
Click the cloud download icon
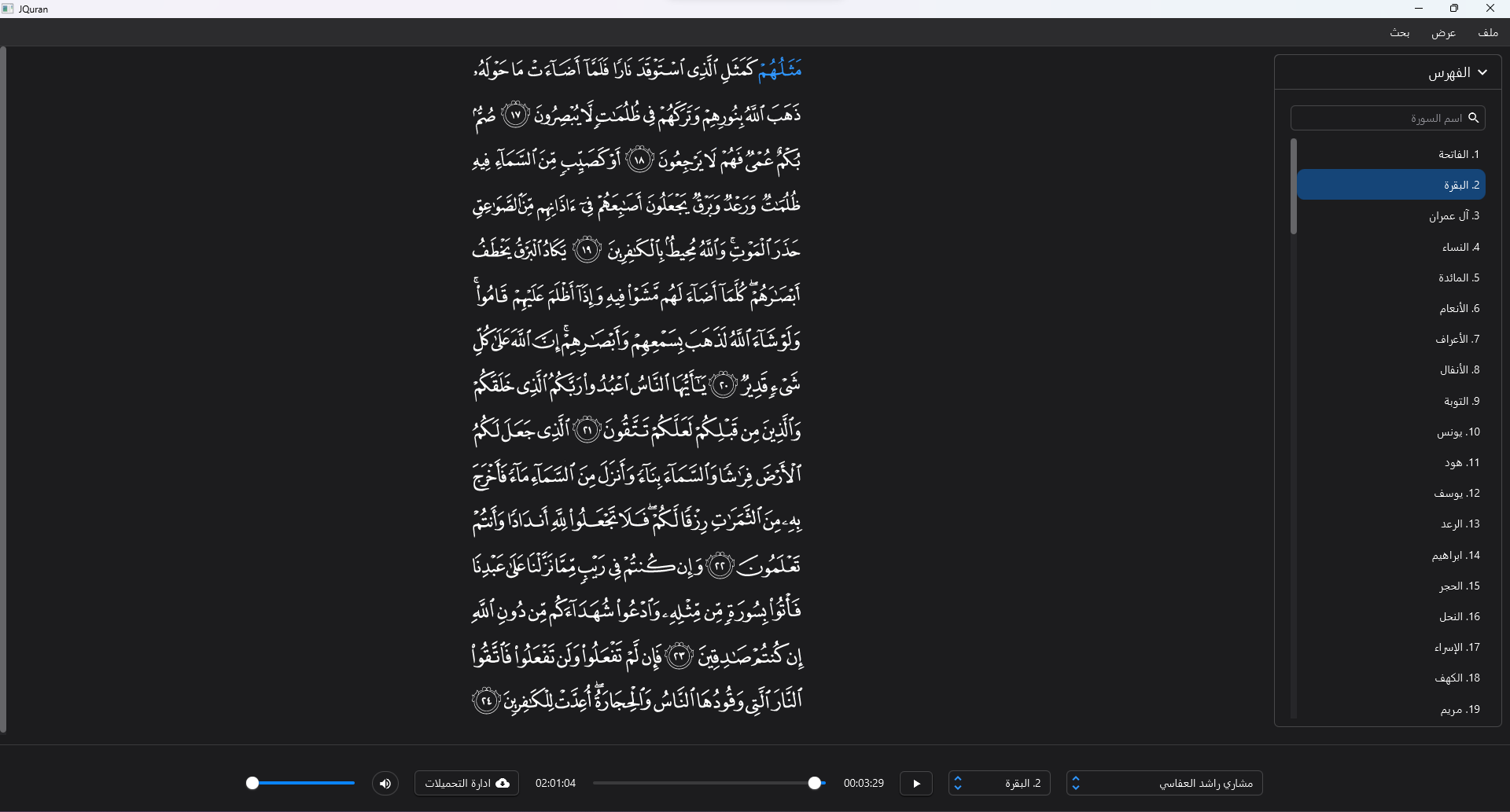pos(503,784)
